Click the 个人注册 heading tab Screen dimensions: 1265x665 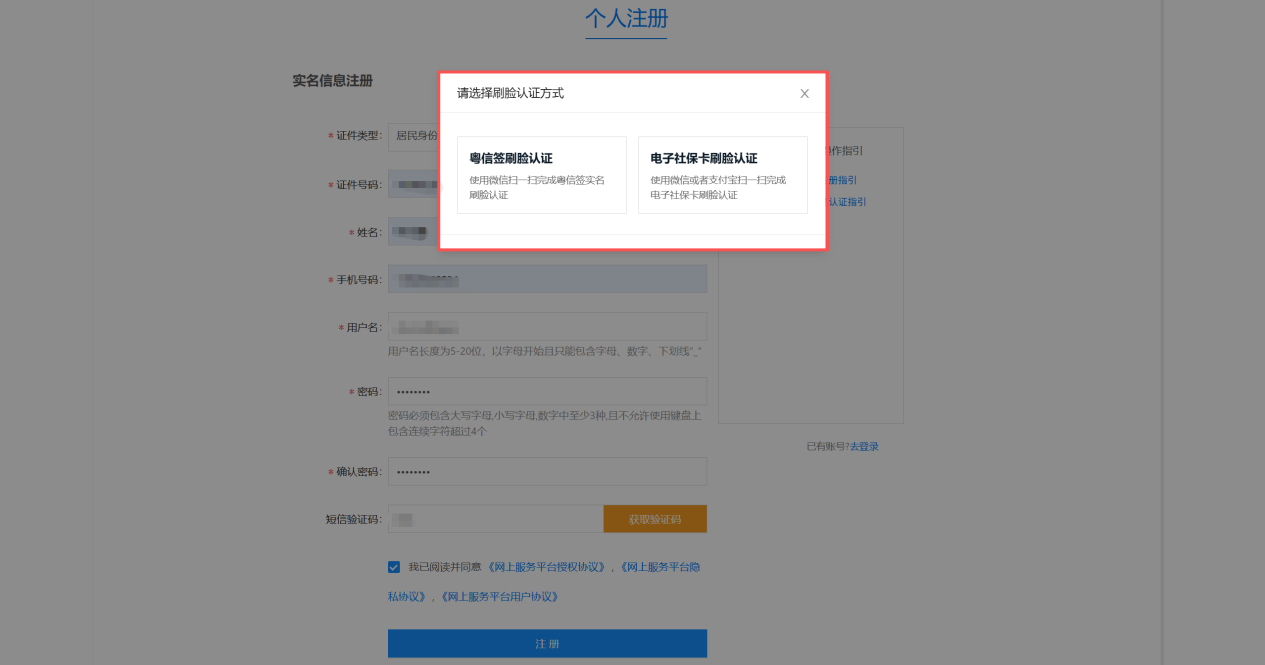pos(626,19)
